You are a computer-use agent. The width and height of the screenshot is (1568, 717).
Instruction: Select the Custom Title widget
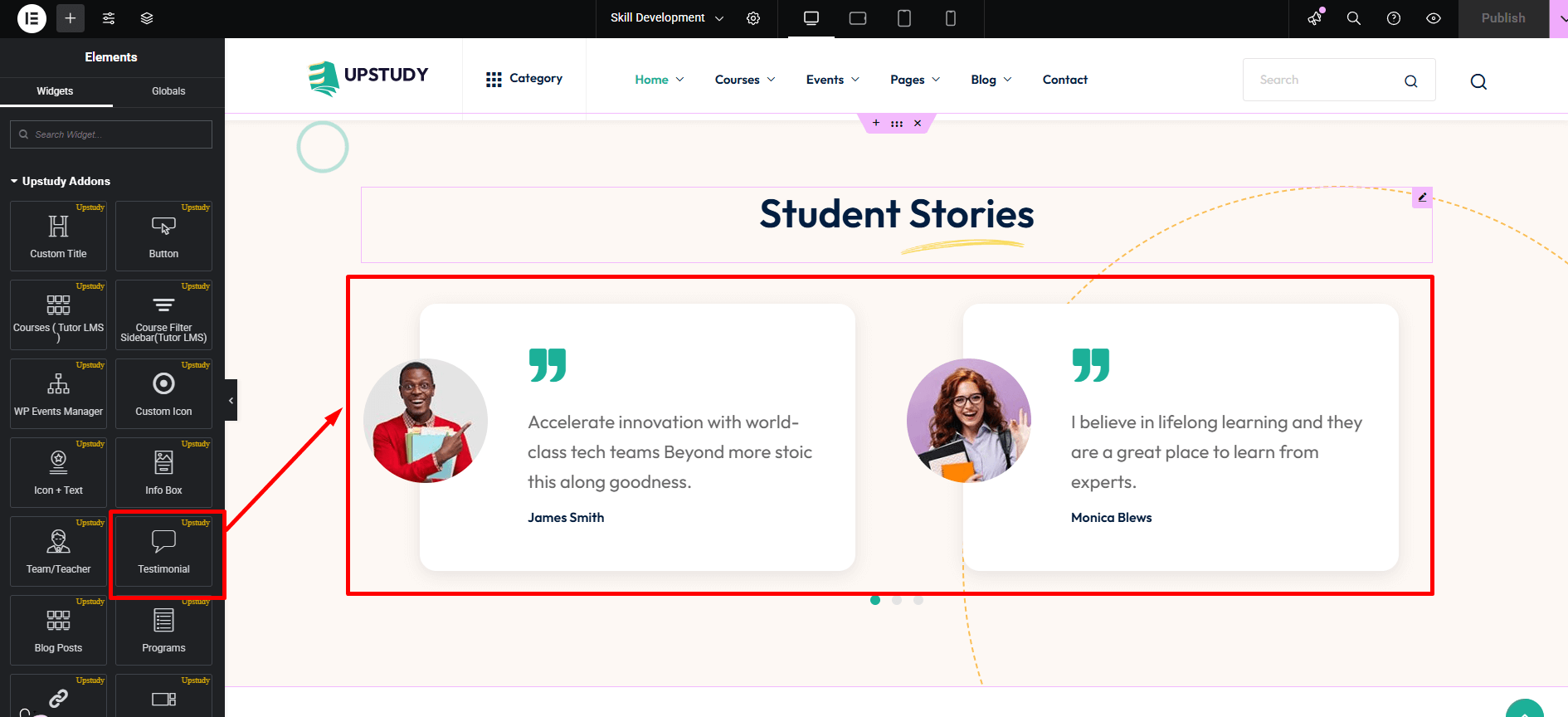58,236
